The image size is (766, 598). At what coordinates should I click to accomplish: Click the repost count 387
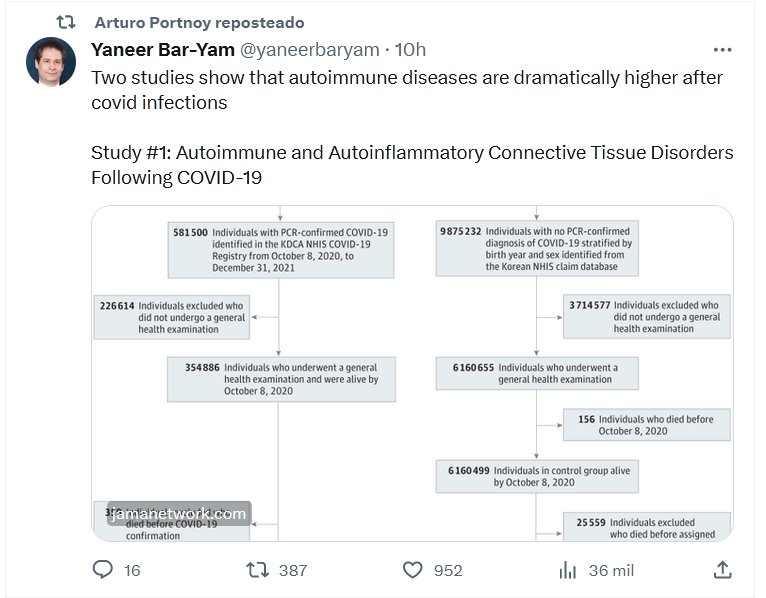pos(292,570)
